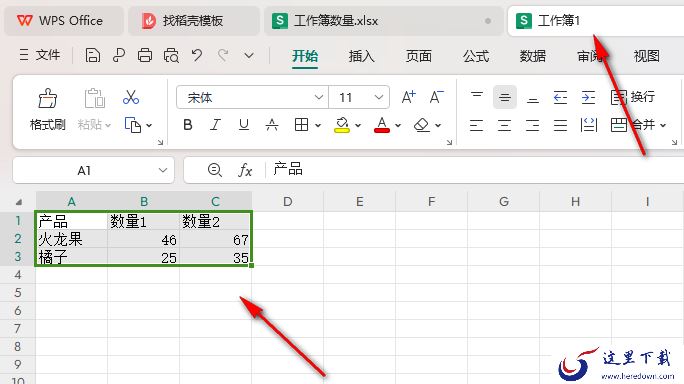Click the formula bar input field
The height and width of the screenshot is (384, 684).
tap(475, 170)
